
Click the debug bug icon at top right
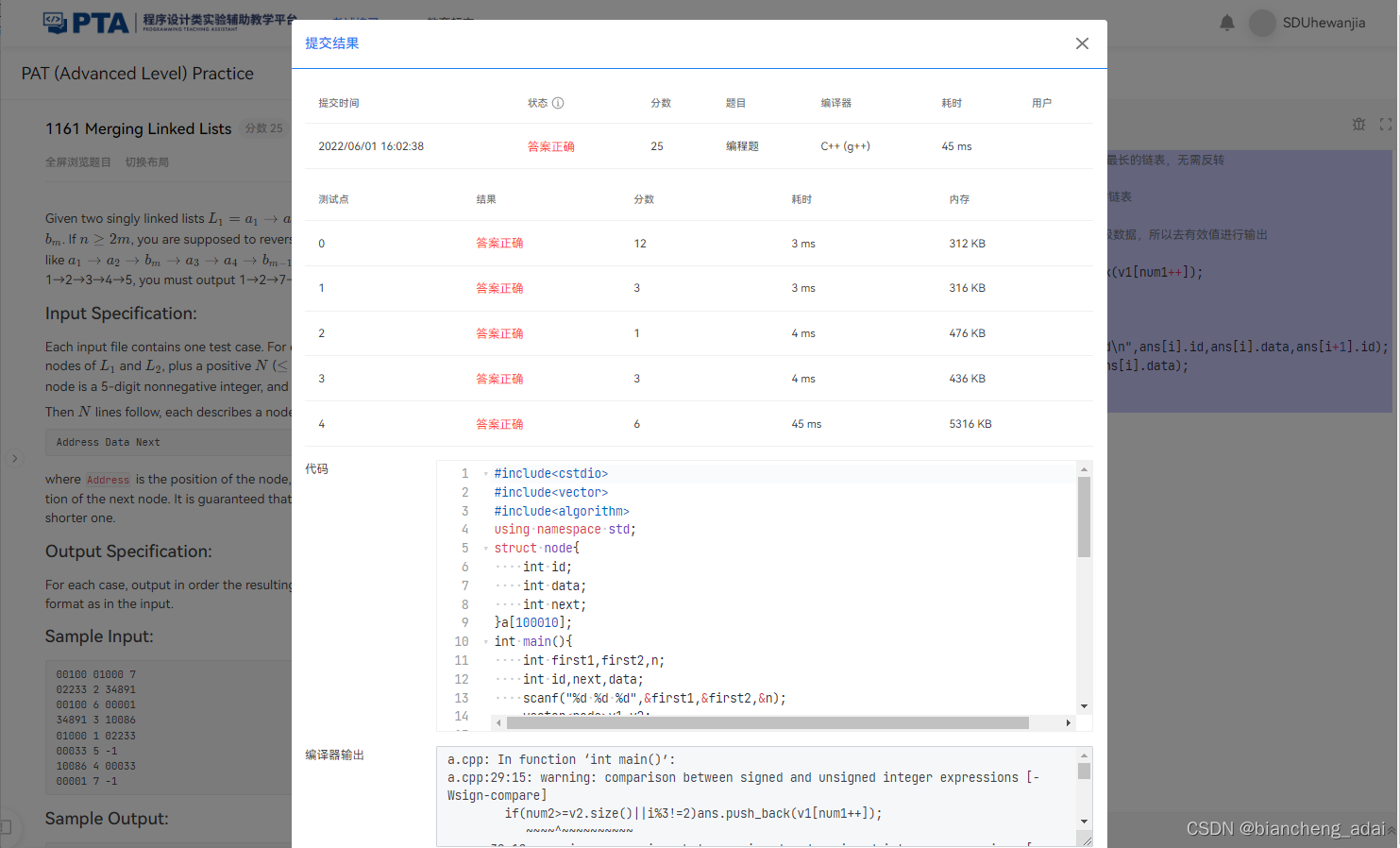click(1358, 125)
